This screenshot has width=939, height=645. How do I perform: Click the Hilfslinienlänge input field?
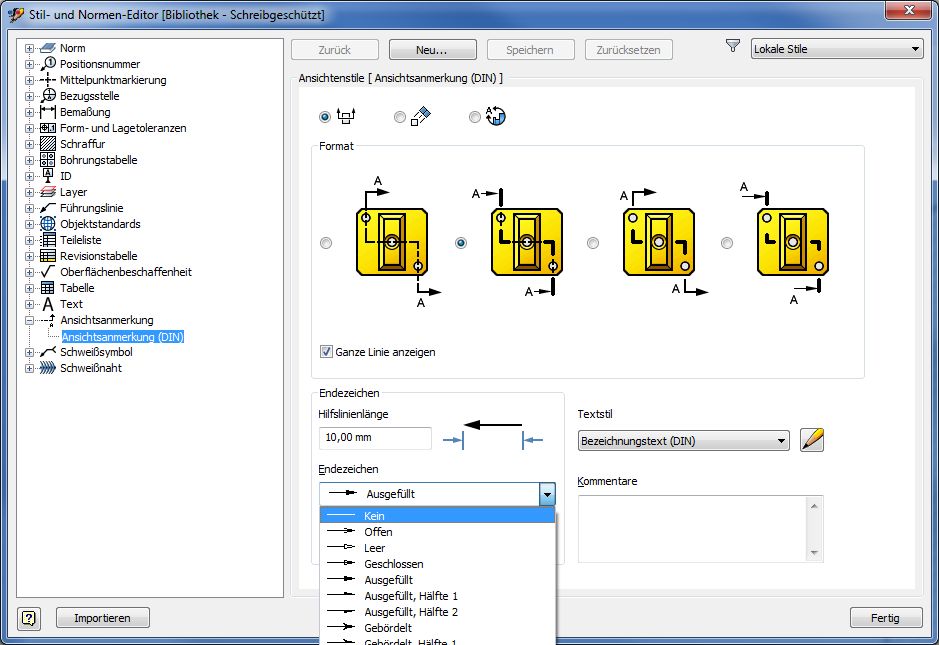375,438
